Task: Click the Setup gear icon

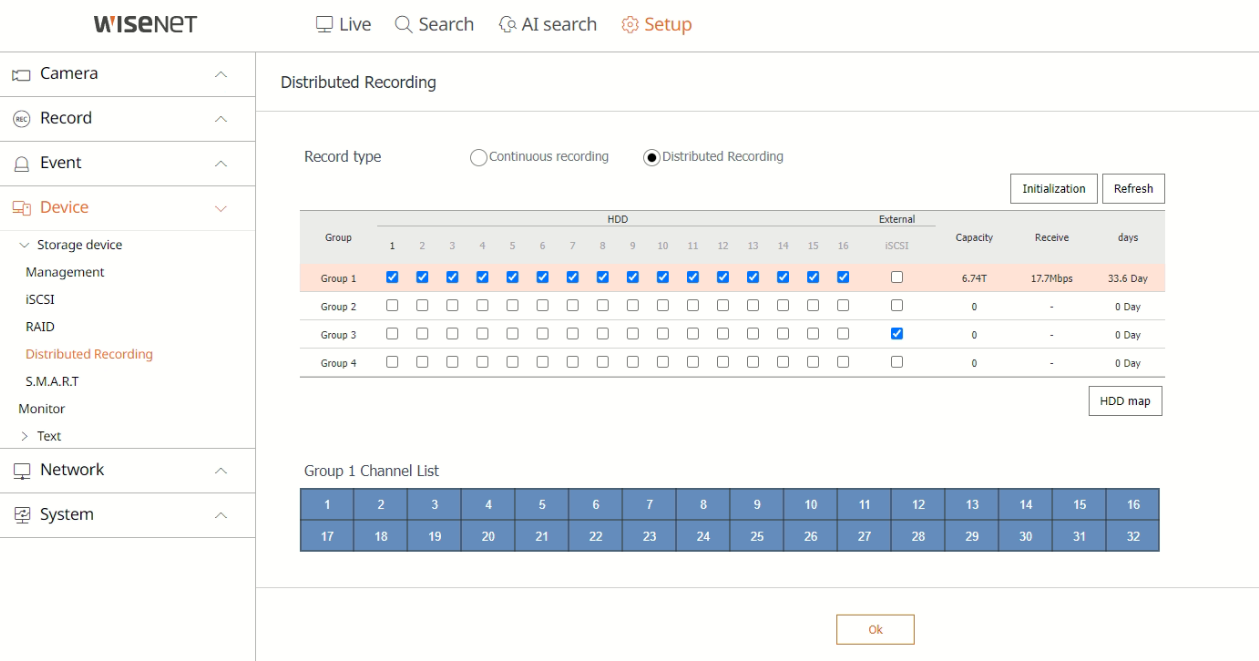Action: (630, 24)
